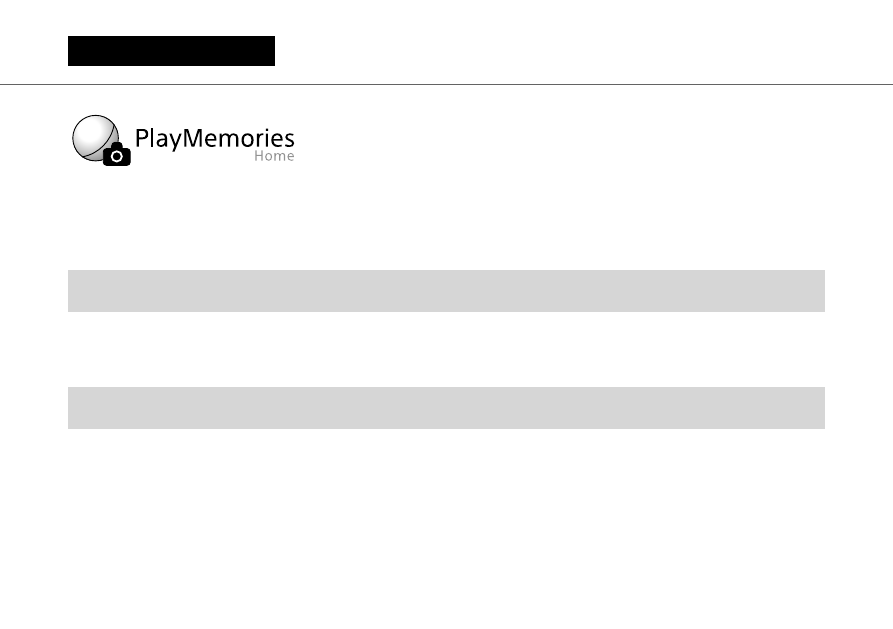Expand the upper gray heading band
The height and width of the screenshot is (629, 893).
446,291
